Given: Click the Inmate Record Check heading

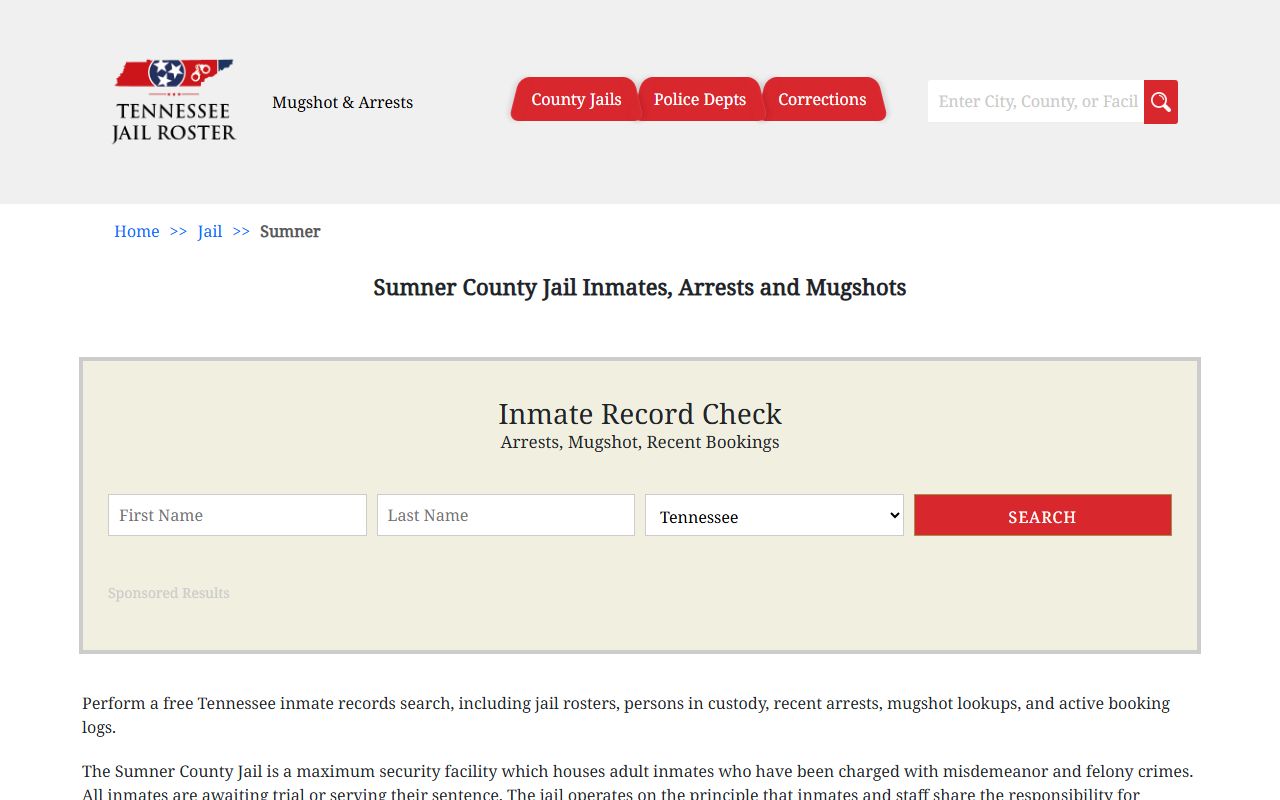Looking at the screenshot, I should coord(640,414).
